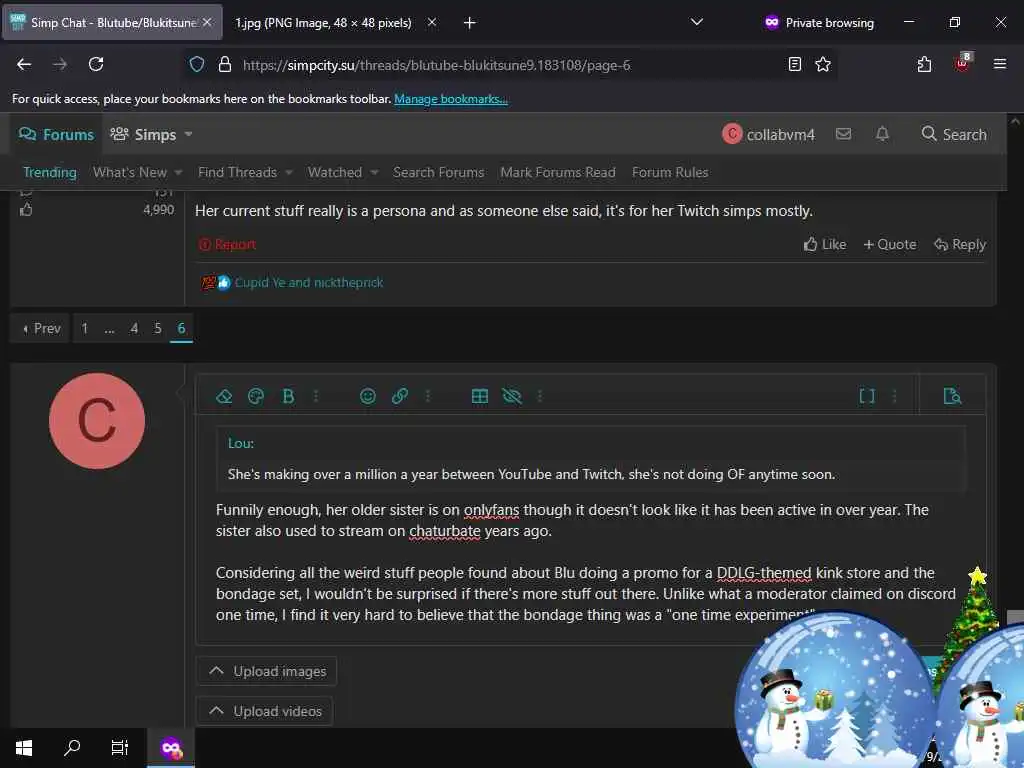
Task: Open the tracking protection shield icon
Action: coord(197,65)
